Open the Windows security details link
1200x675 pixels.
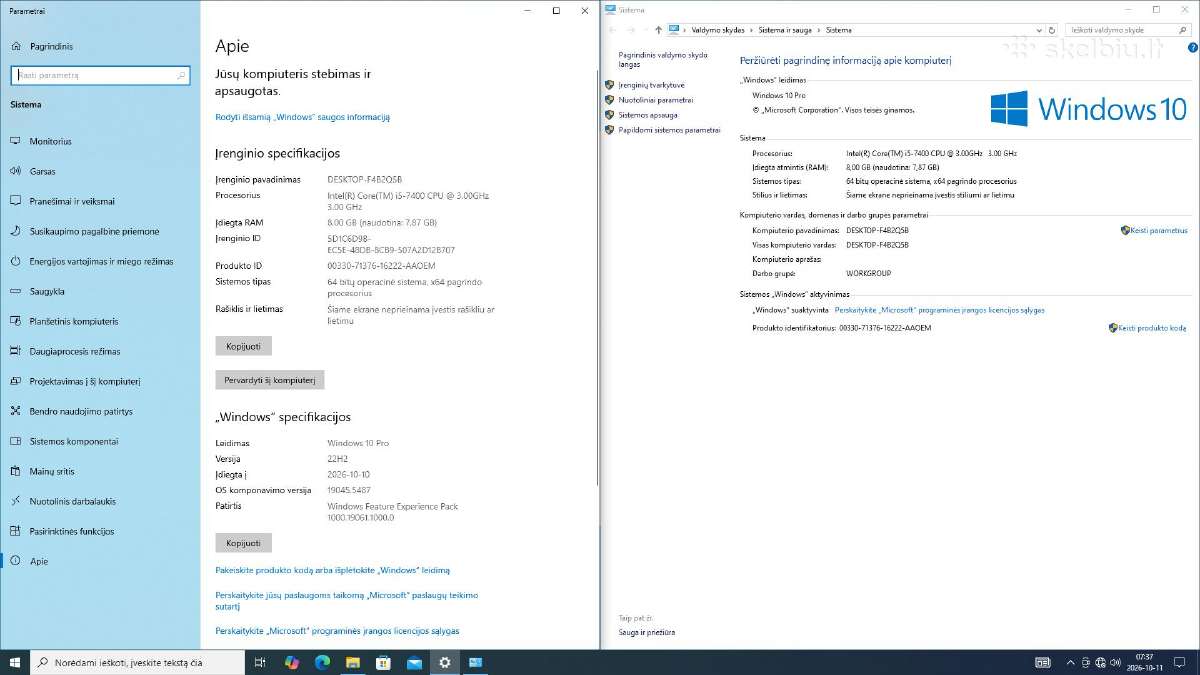pyautogui.click(x=303, y=117)
